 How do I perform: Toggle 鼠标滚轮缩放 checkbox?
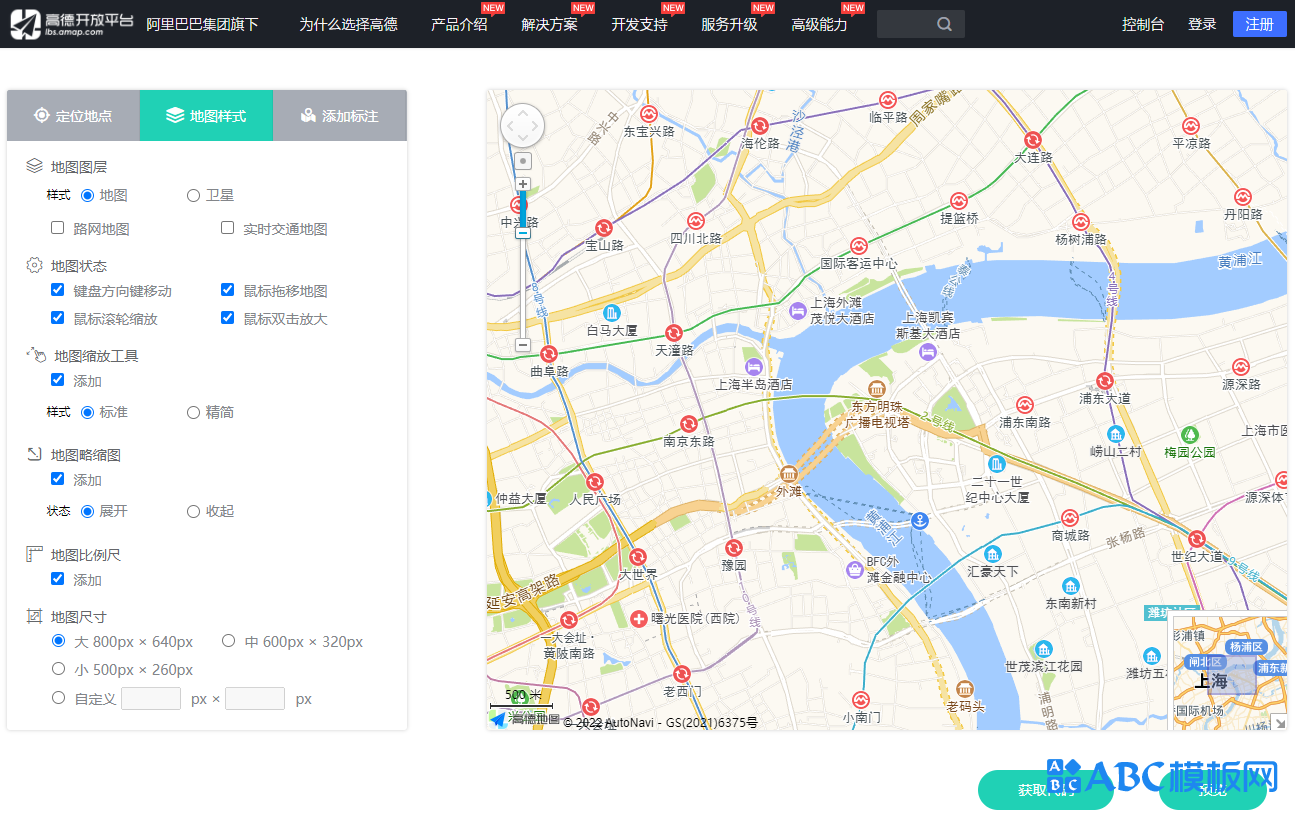58,318
